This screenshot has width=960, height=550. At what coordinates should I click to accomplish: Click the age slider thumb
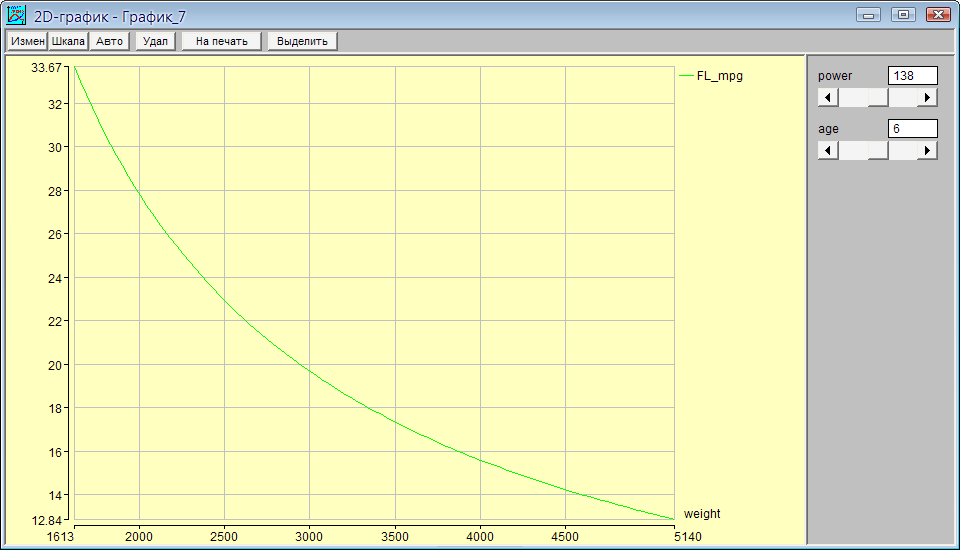point(878,150)
